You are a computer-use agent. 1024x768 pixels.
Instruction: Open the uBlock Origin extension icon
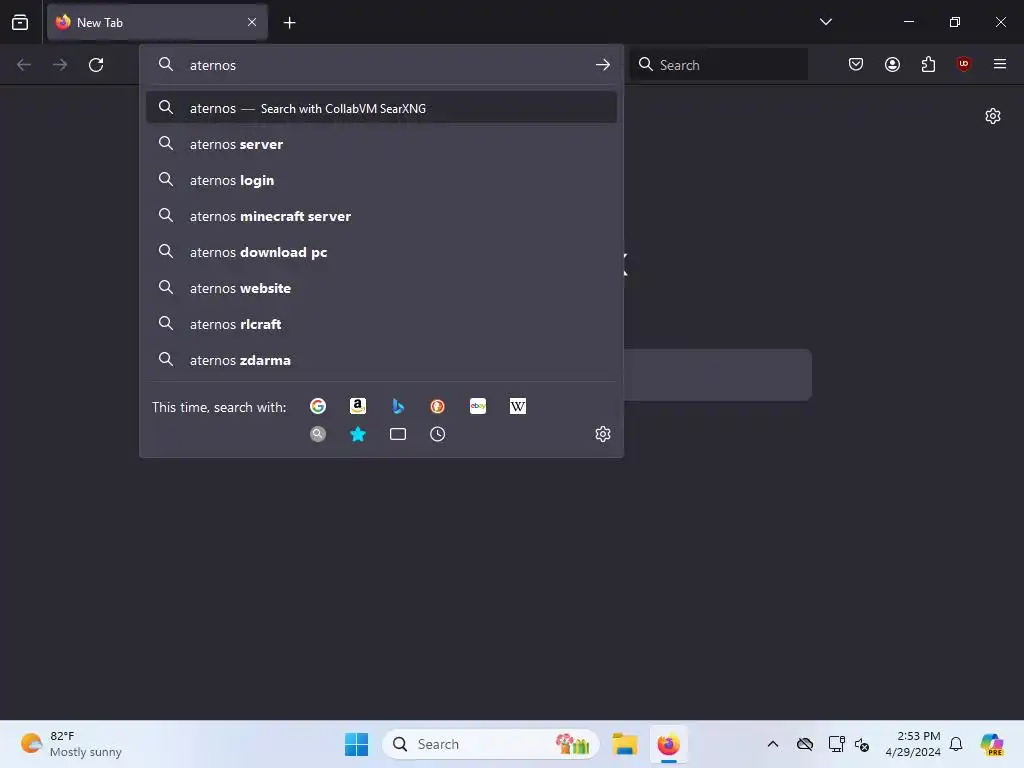(x=963, y=64)
